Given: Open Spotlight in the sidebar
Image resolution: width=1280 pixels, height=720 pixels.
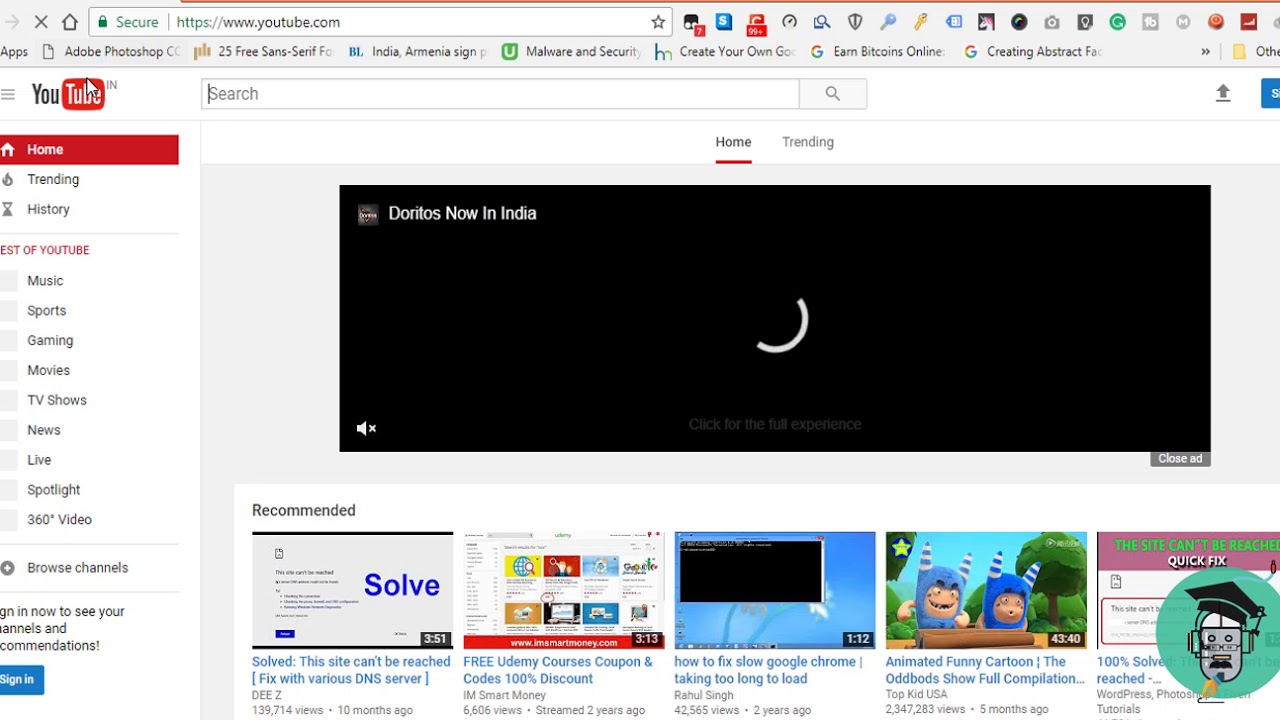Looking at the screenshot, I should [53, 490].
